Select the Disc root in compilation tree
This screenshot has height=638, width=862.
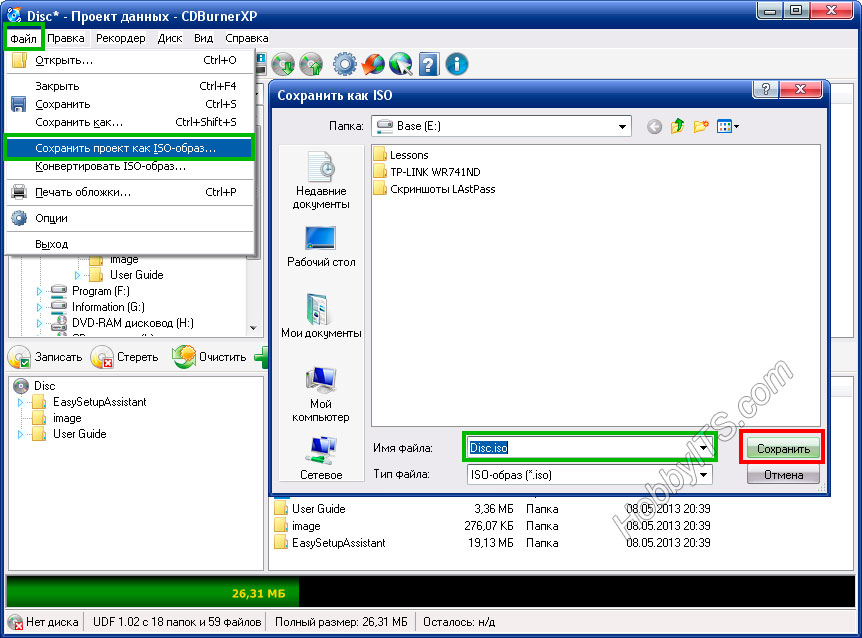point(45,386)
